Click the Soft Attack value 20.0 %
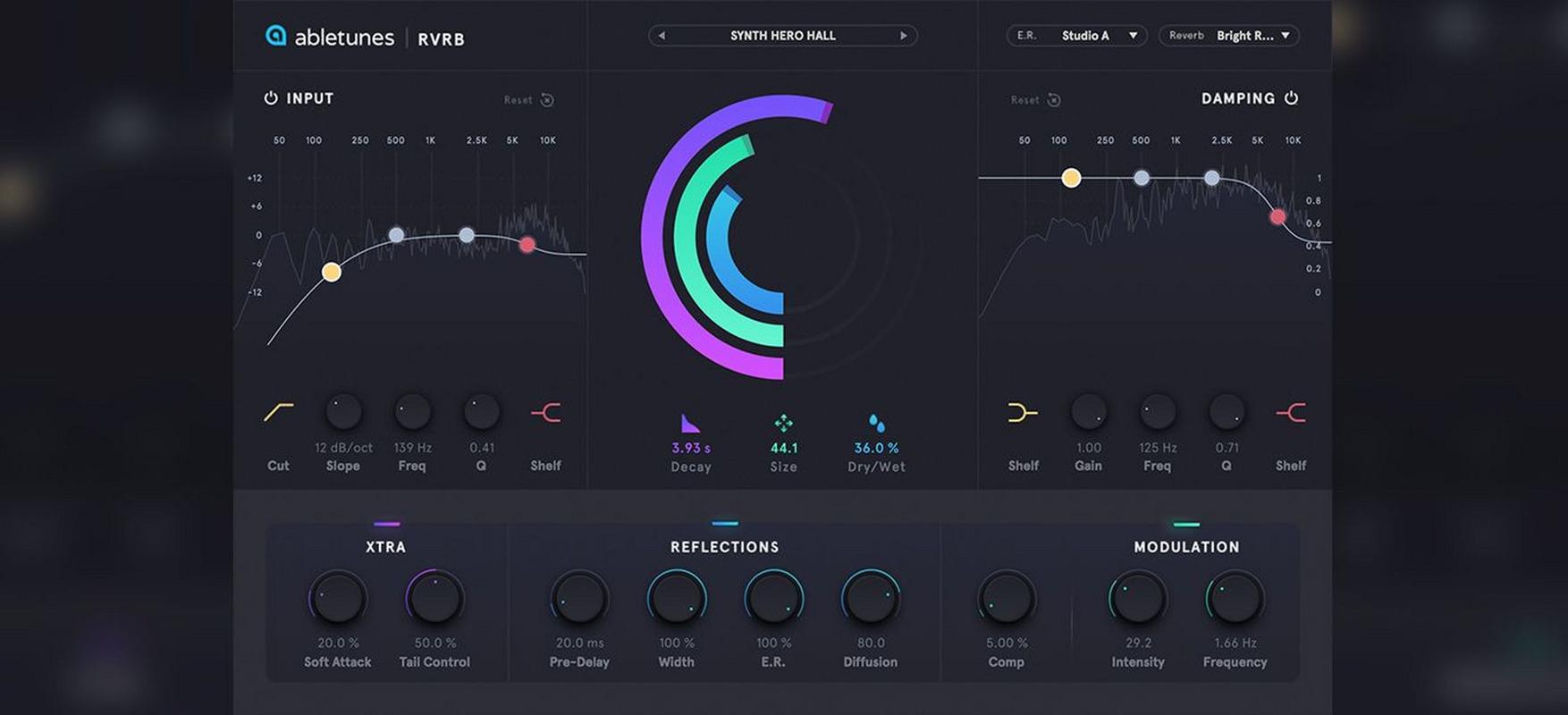This screenshot has width=1568, height=715. [x=338, y=643]
